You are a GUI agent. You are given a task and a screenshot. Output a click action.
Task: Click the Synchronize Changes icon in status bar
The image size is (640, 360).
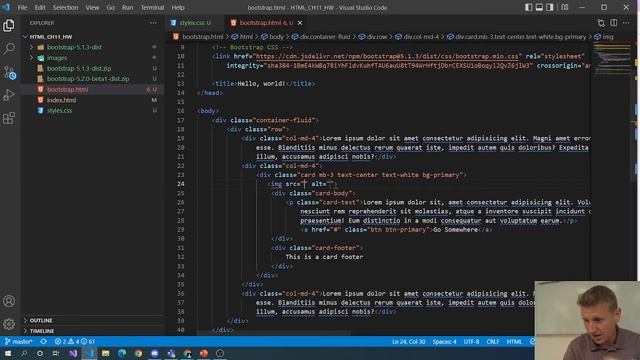point(43,342)
